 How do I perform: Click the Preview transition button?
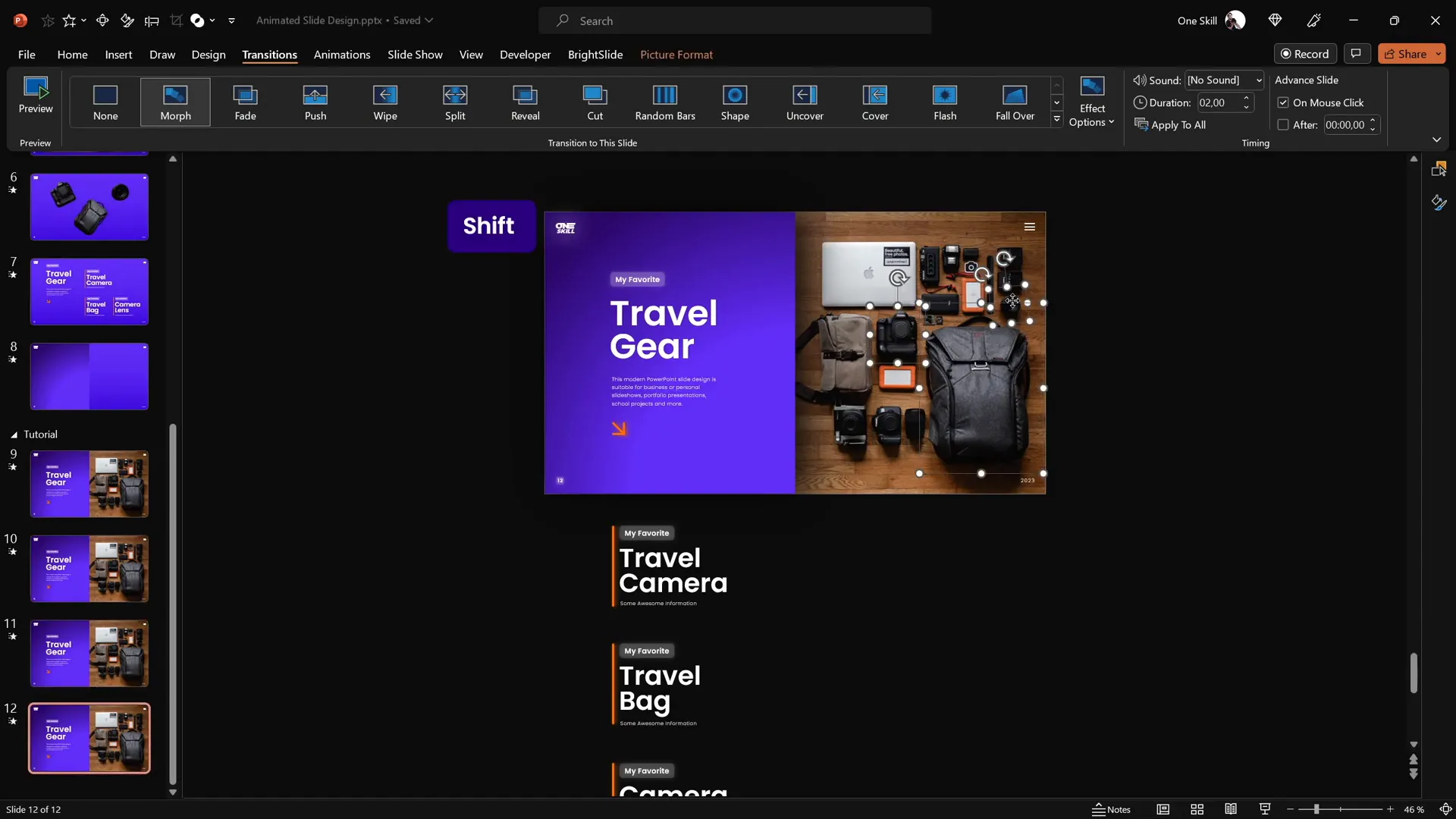pos(36,96)
